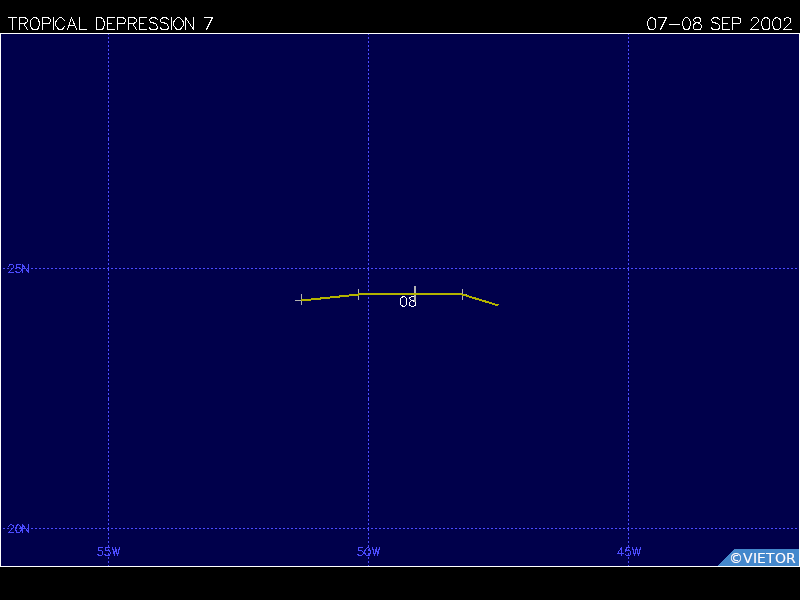
Task: Click the 55W longitude label
Action: click(109, 552)
